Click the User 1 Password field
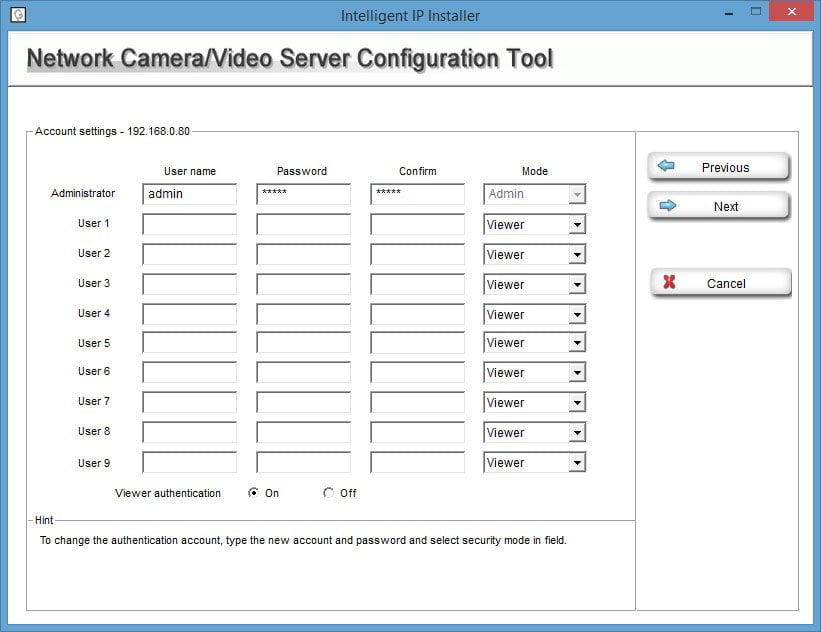The height and width of the screenshot is (632, 821). 303,225
